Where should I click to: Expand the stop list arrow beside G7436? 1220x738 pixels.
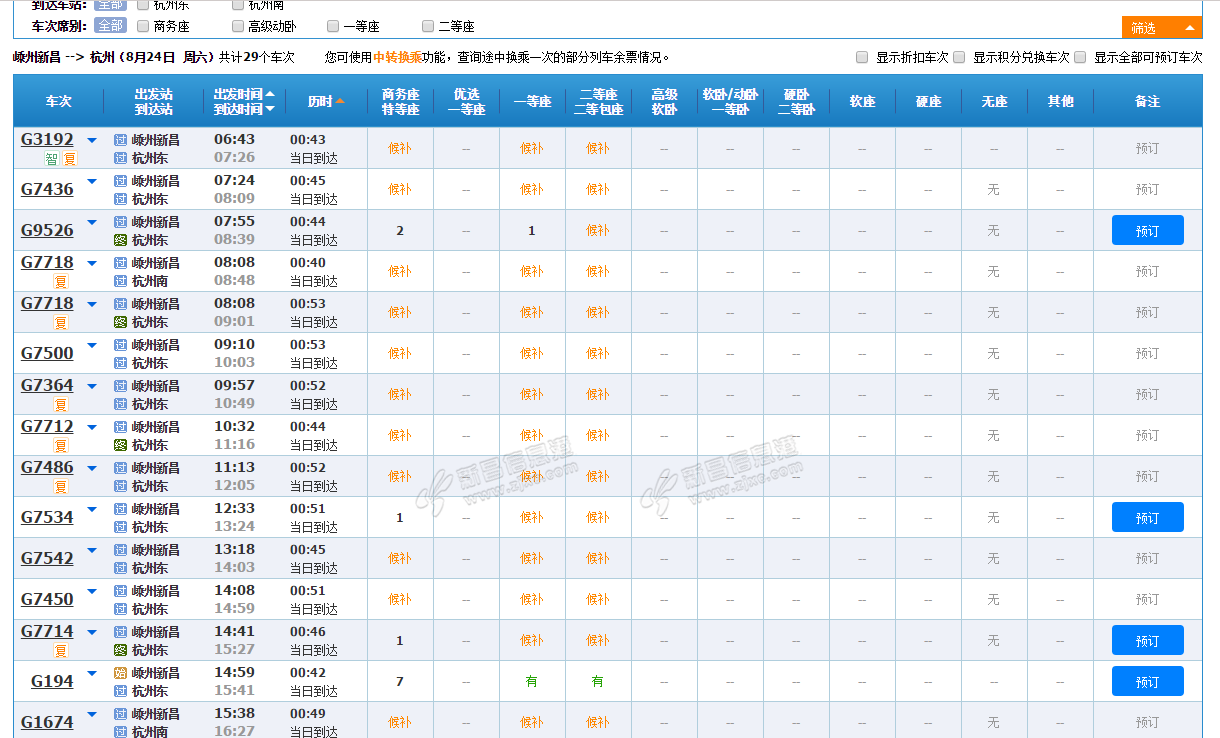(x=92, y=181)
